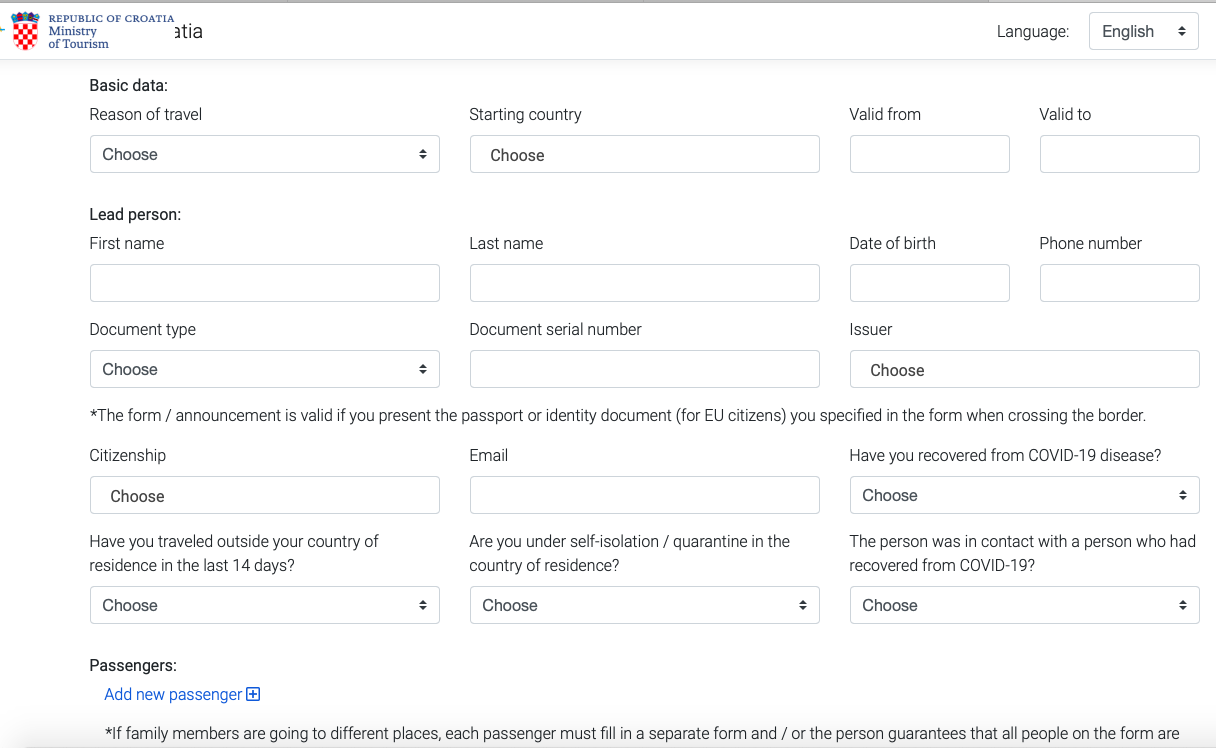Click the Valid to date field
This screenshot has width=1216, height=748.
pos(1119,154)
